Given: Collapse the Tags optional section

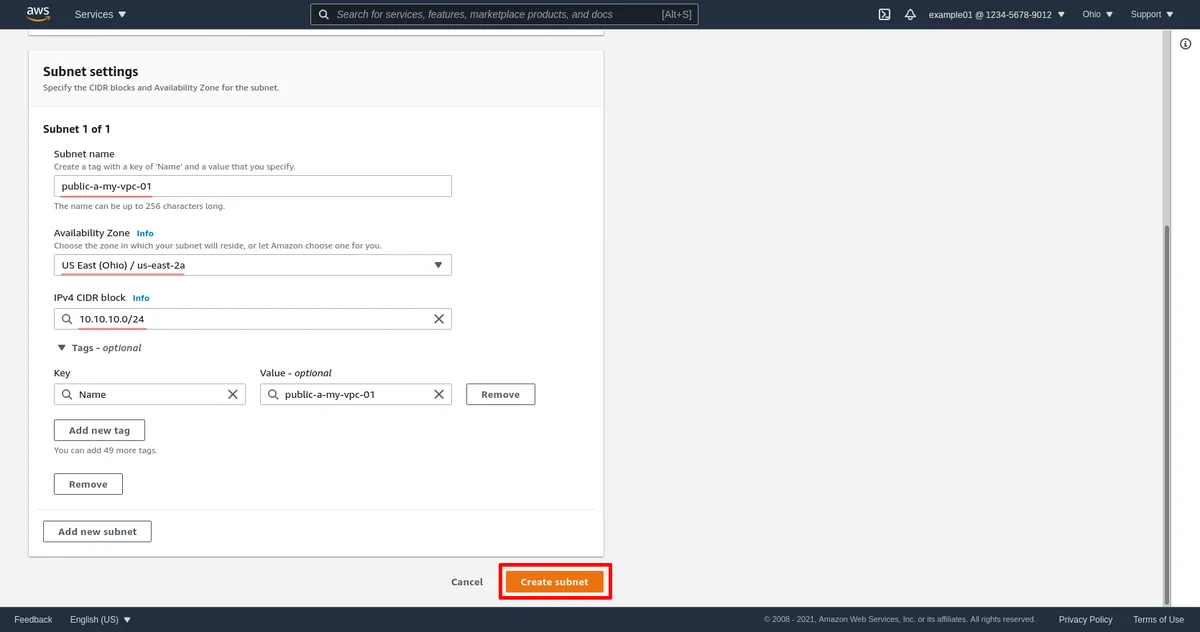Looking at the screenshot, I should (62, 348).
